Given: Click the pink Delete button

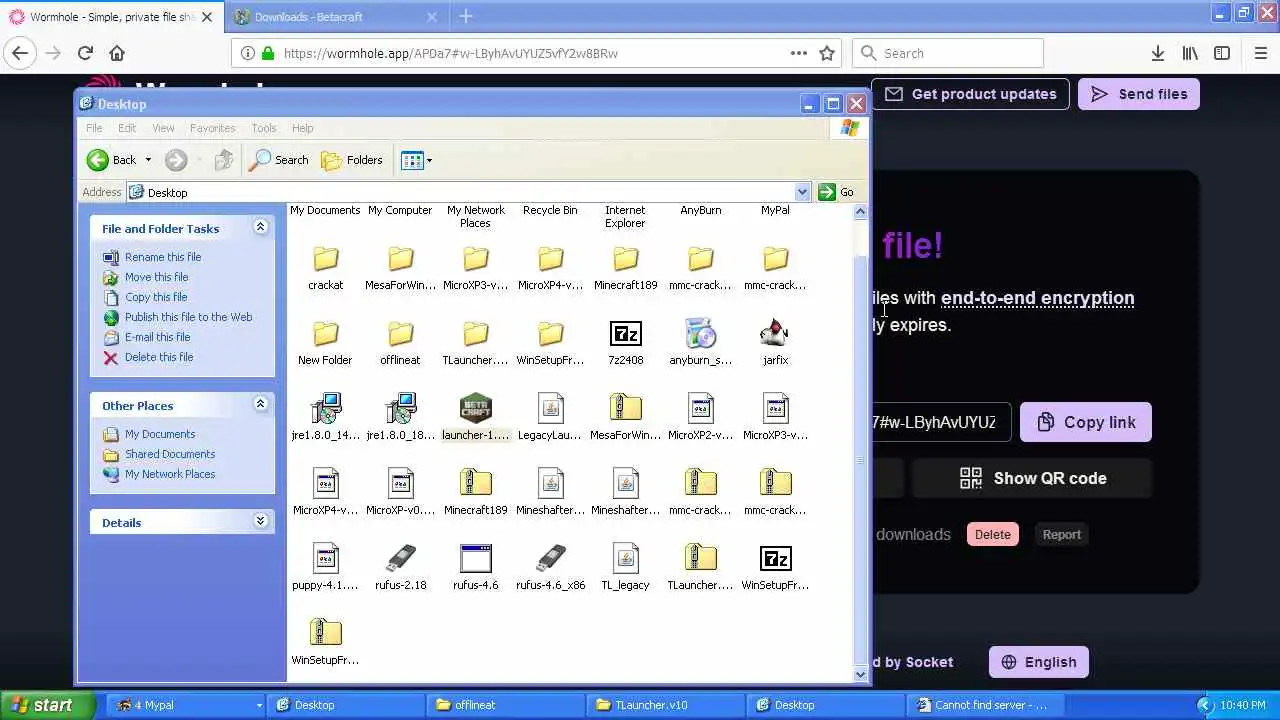Looking at the screenshot, I should (993, 534).
